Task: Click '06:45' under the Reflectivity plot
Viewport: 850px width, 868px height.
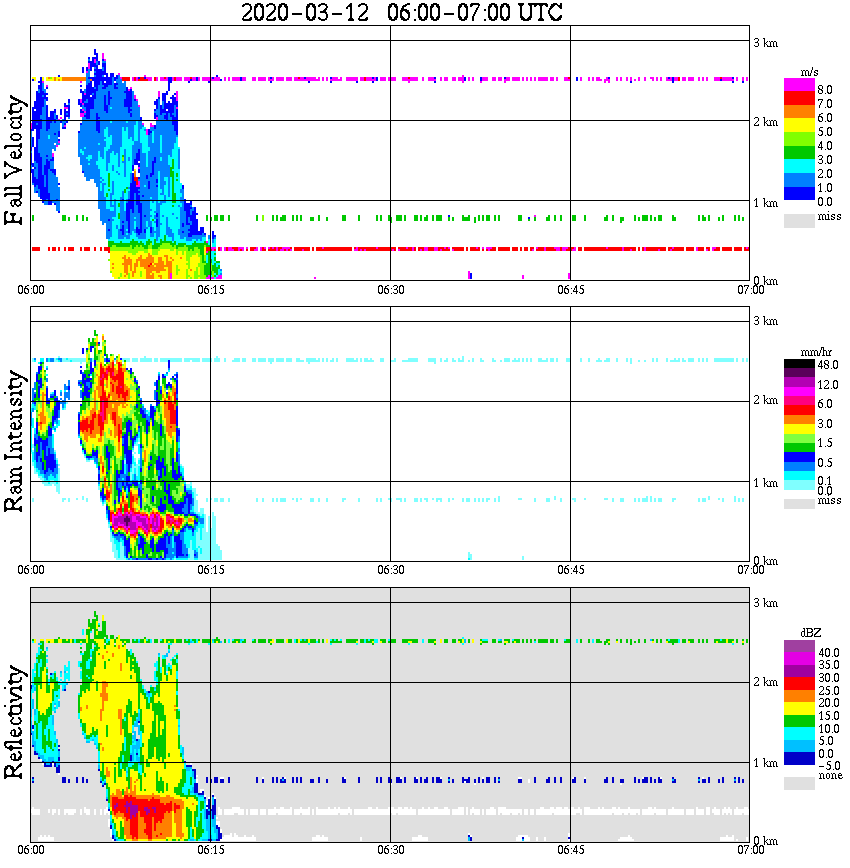Action: click(570, 850)
